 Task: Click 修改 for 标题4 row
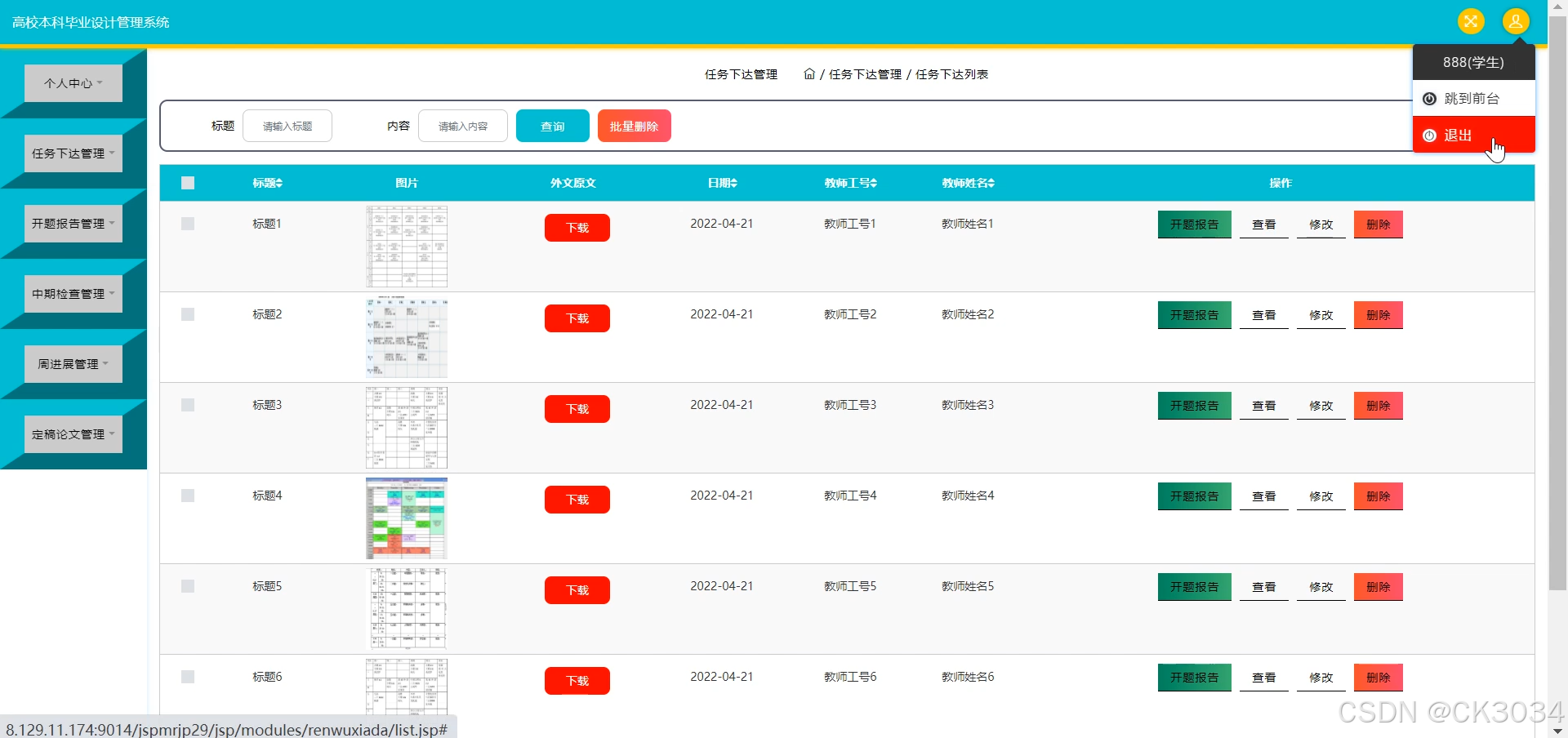[x=1321, y=496]
